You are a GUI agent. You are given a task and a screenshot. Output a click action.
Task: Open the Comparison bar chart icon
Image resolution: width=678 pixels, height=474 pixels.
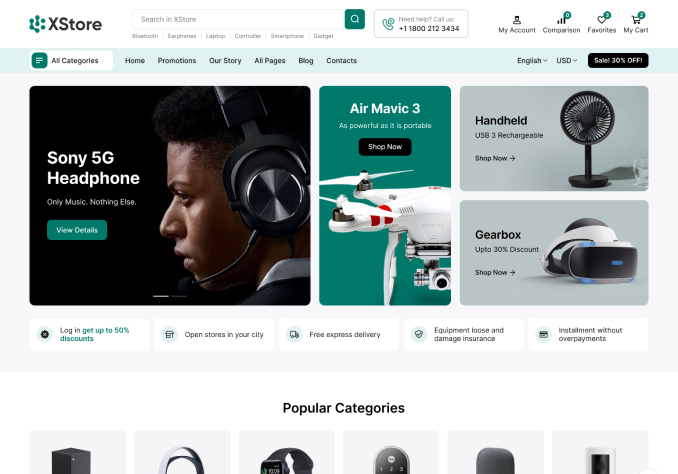(x=561, y=20)
